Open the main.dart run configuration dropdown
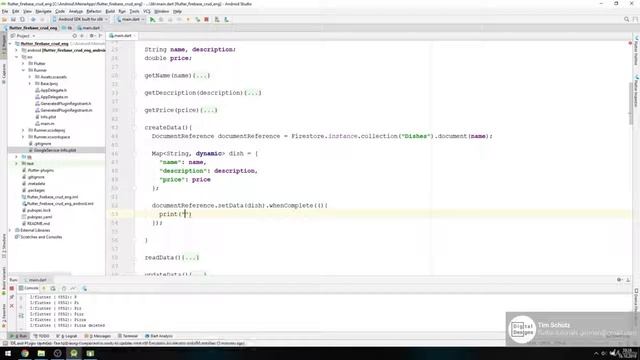Image resolution: width=640 pixels, height=360 pixels. (x=131, y=19)
